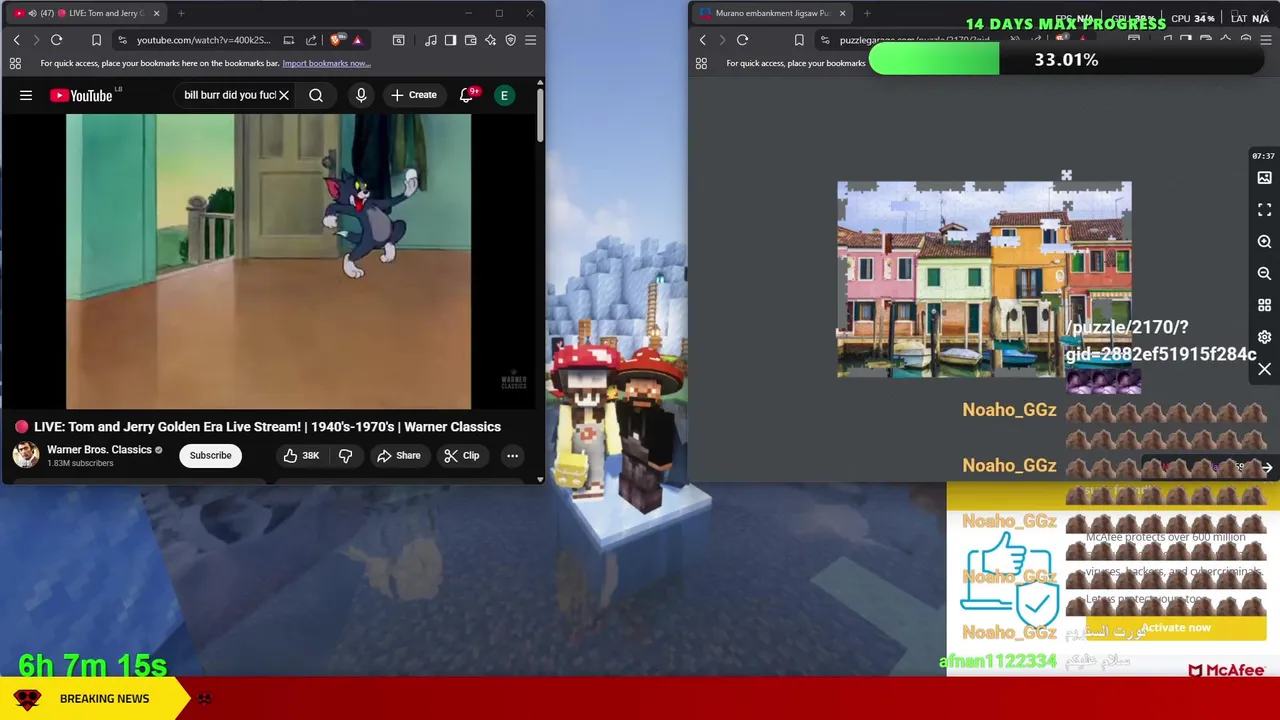The height and width of the screenshot is (720, 1280).
Task: Click the youtube.com address bar URL
Action: point(203,40)
